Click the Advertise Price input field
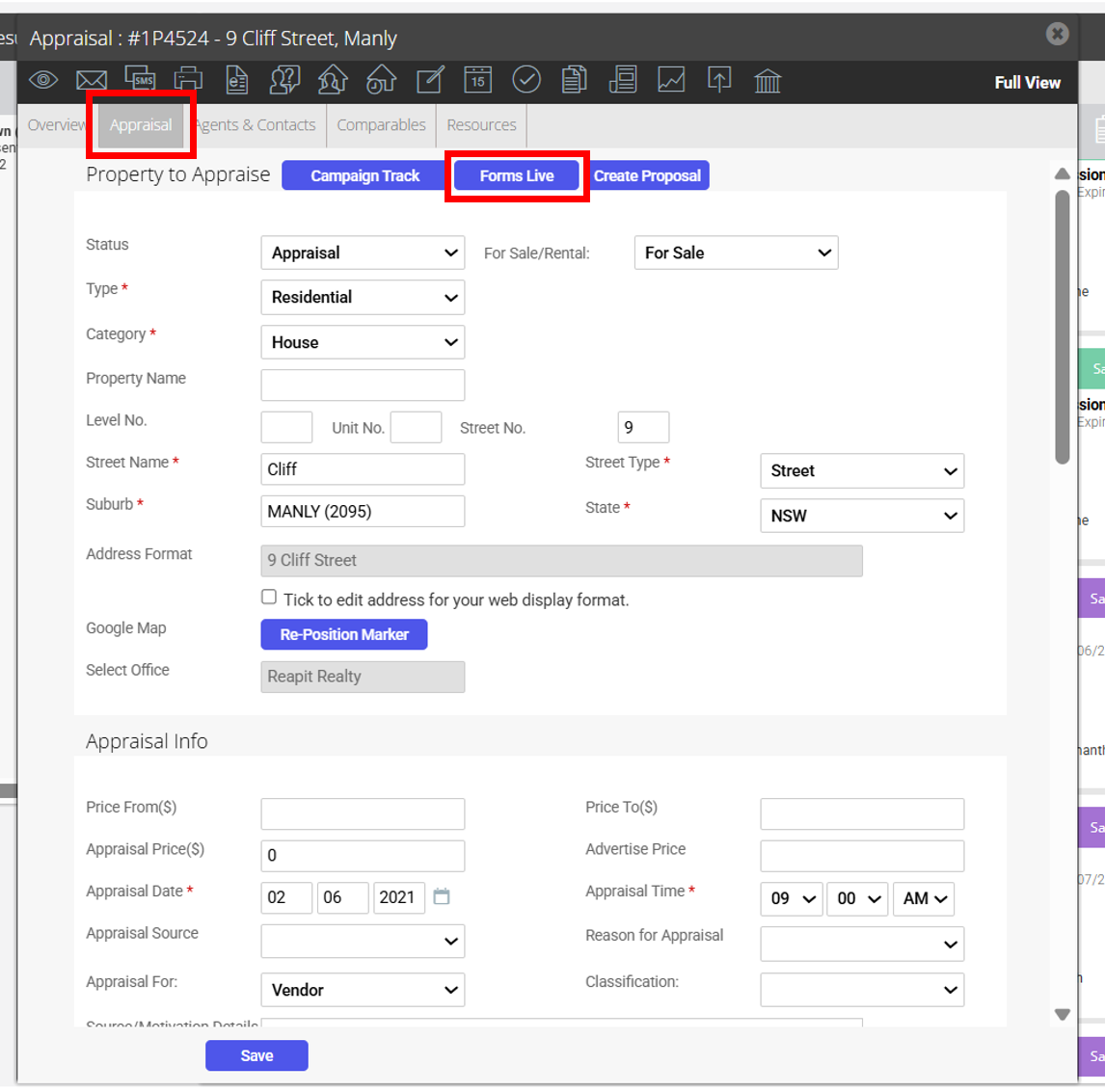This screenshot has height=1092, width=1105. coord(862,856)
